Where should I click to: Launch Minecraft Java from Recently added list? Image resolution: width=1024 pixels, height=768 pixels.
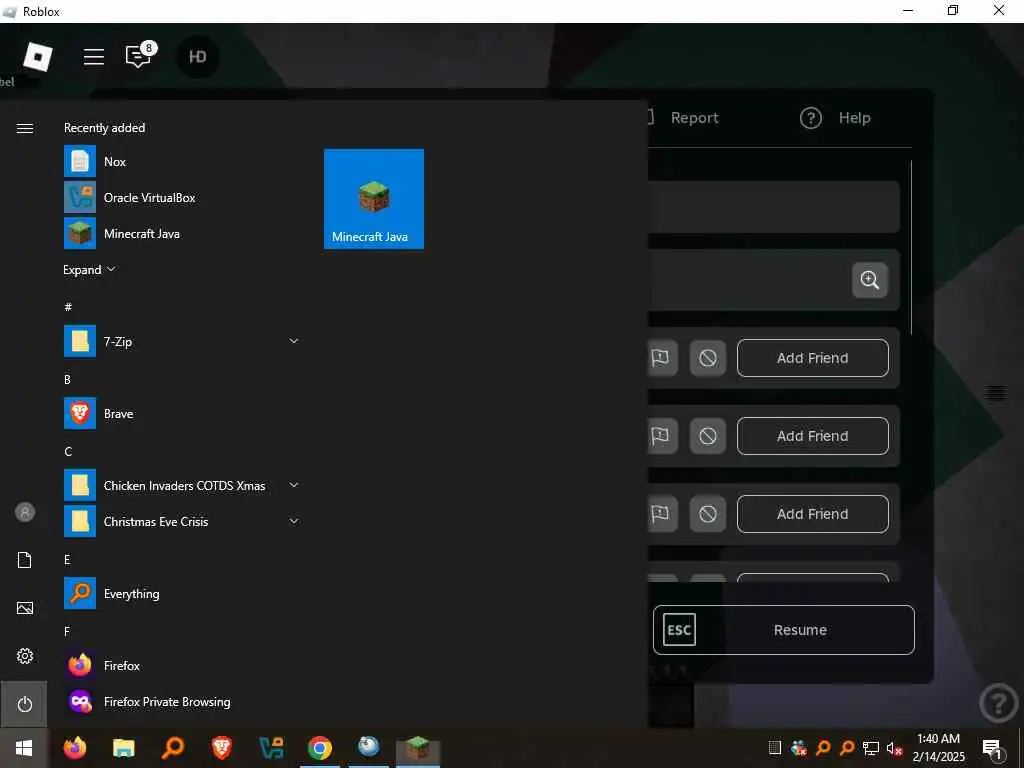[183, 233]
